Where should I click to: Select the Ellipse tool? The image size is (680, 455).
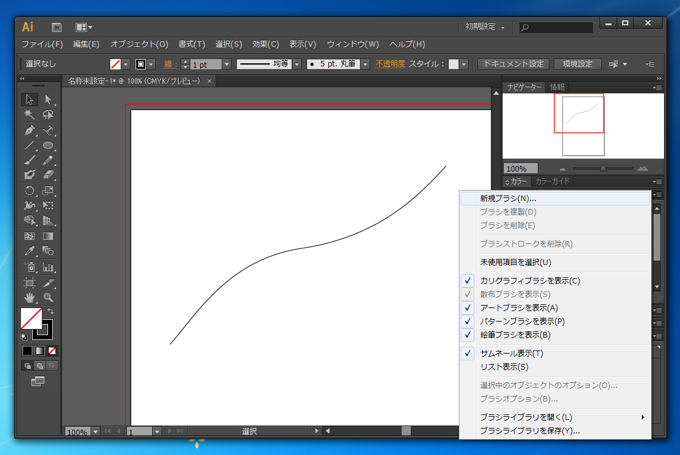[x=48, y=145]
